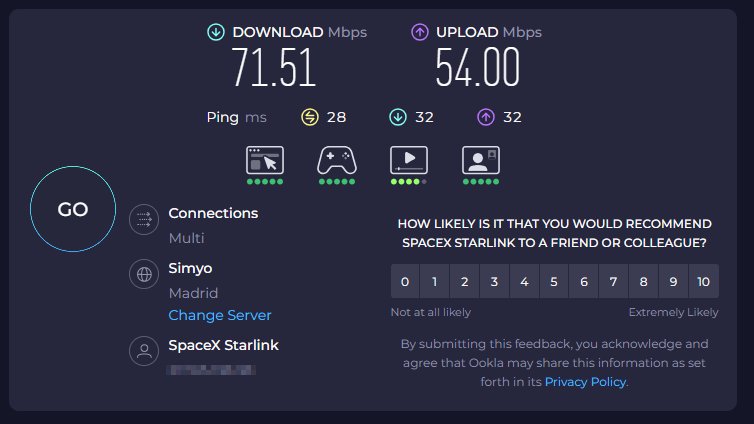Click the download ping latency icon
The width and height of the screenshot is (754, 424).
tap(398, 117)
